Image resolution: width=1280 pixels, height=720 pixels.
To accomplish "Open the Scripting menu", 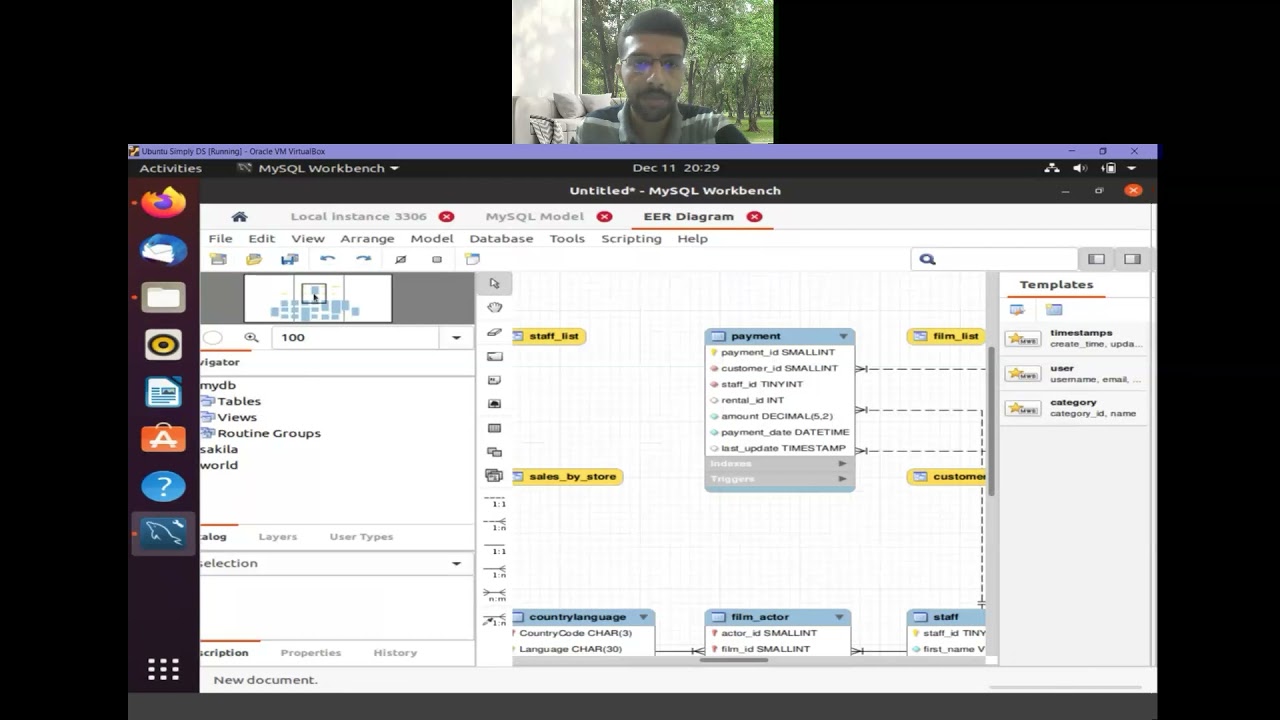I will pos(631,239).
